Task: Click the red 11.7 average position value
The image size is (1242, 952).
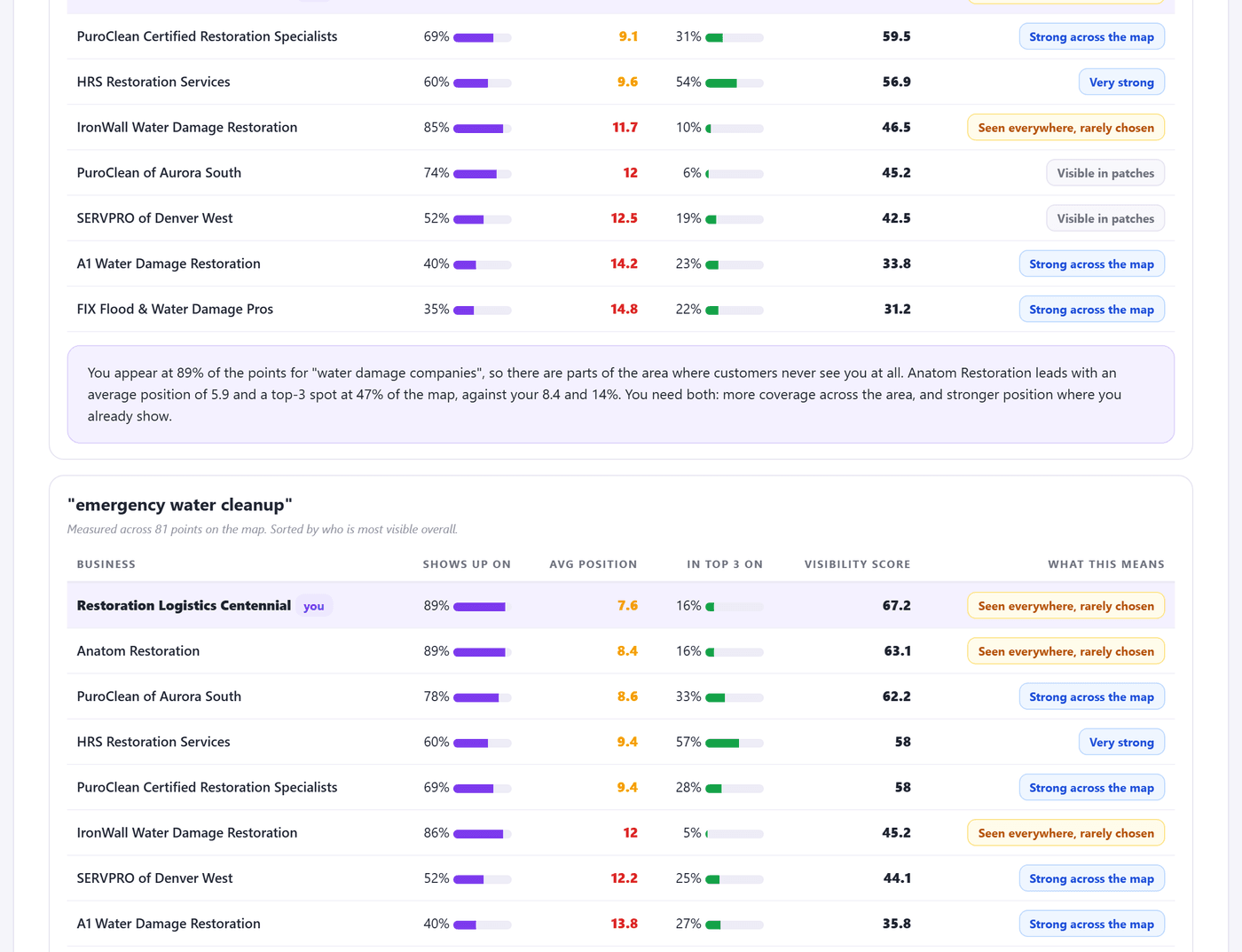Action: tap(625, 128)
